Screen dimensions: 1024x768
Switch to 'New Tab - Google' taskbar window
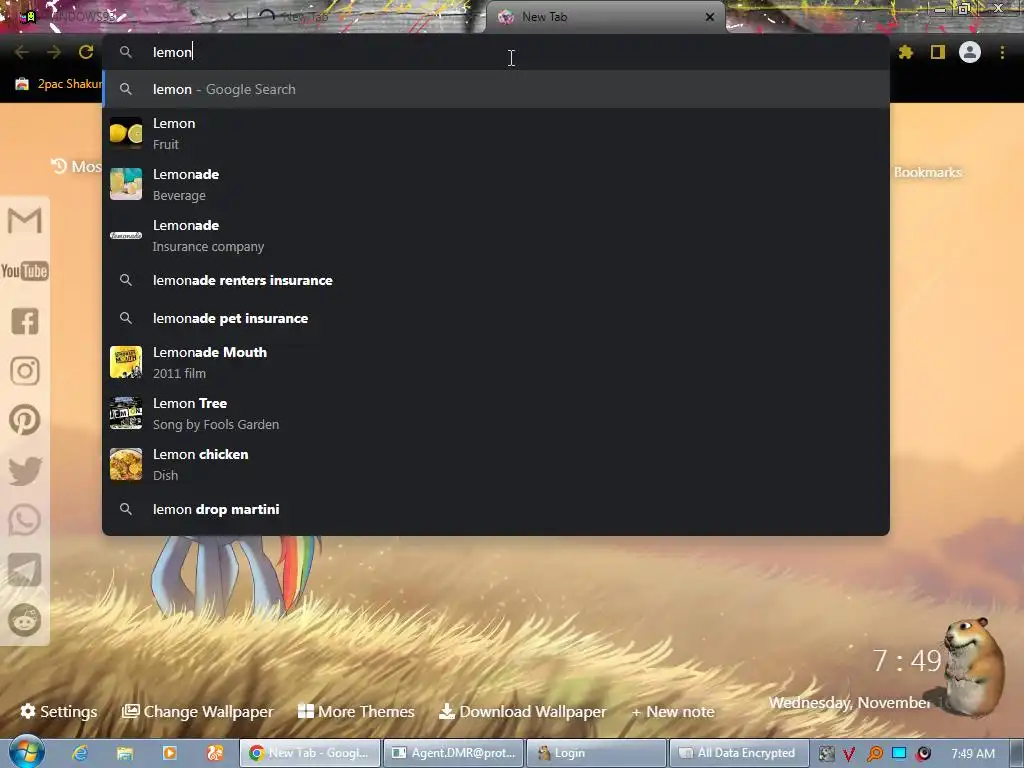[x=310, y=753]
